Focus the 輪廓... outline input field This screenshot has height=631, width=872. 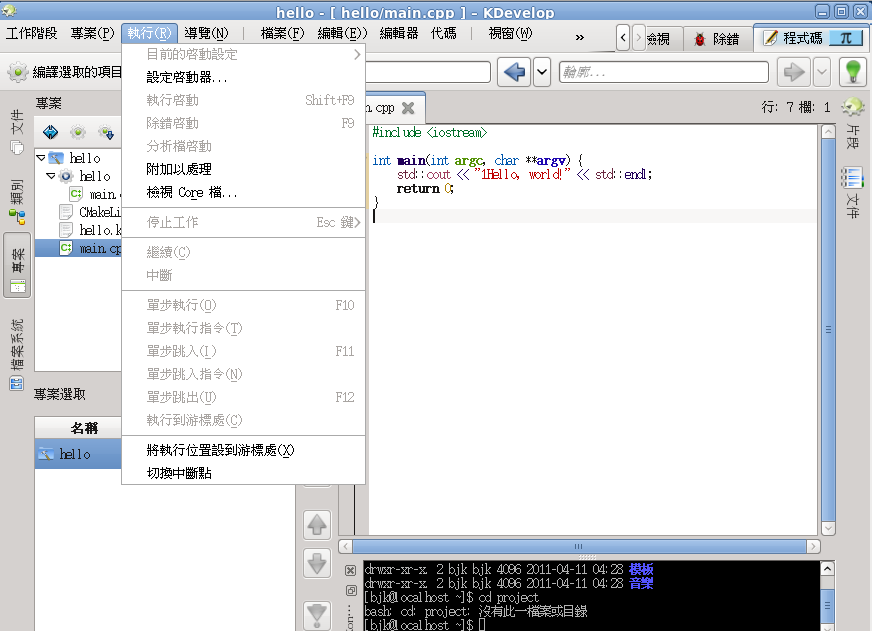[663, 72]
